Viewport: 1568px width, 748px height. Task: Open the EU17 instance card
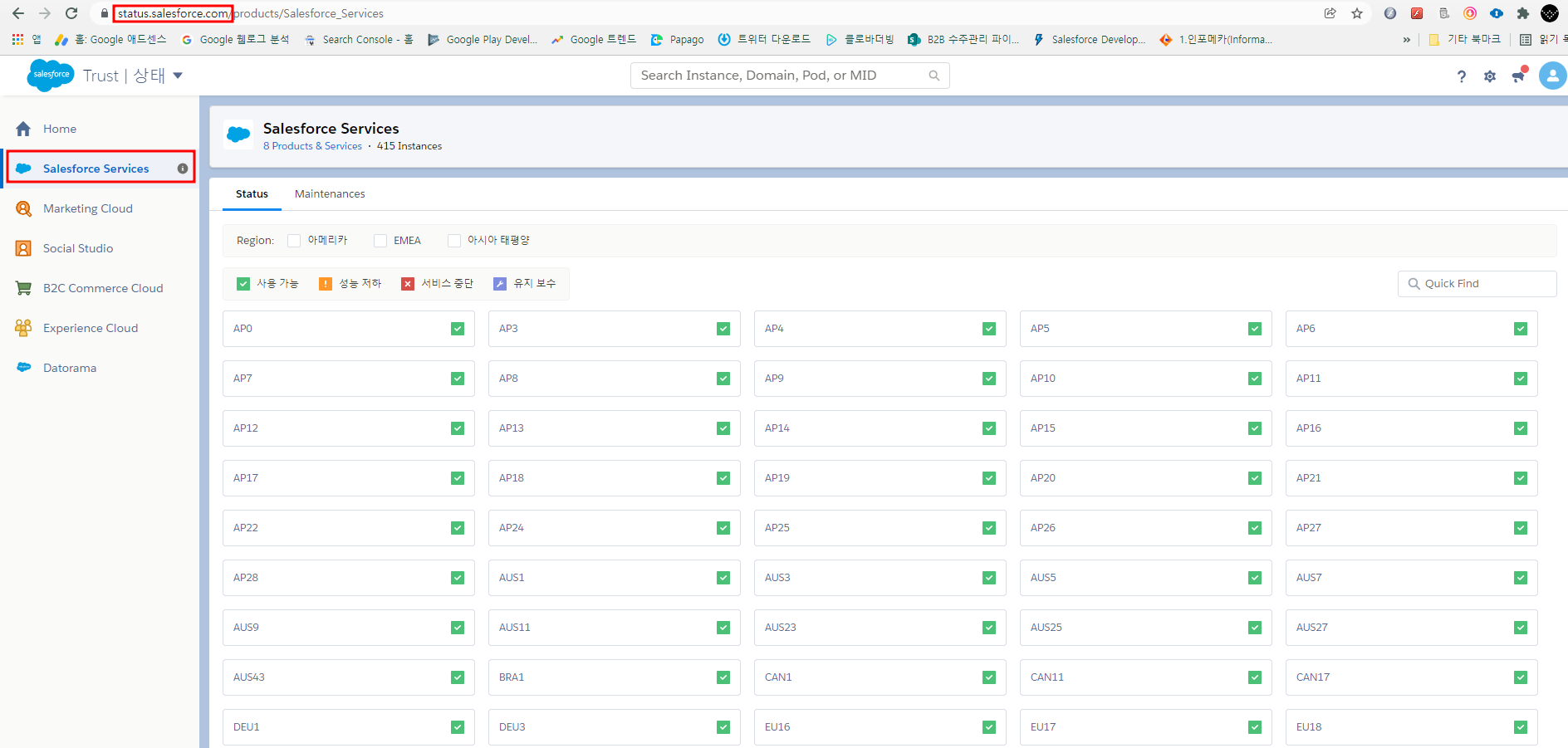[x=1146, y=727]
